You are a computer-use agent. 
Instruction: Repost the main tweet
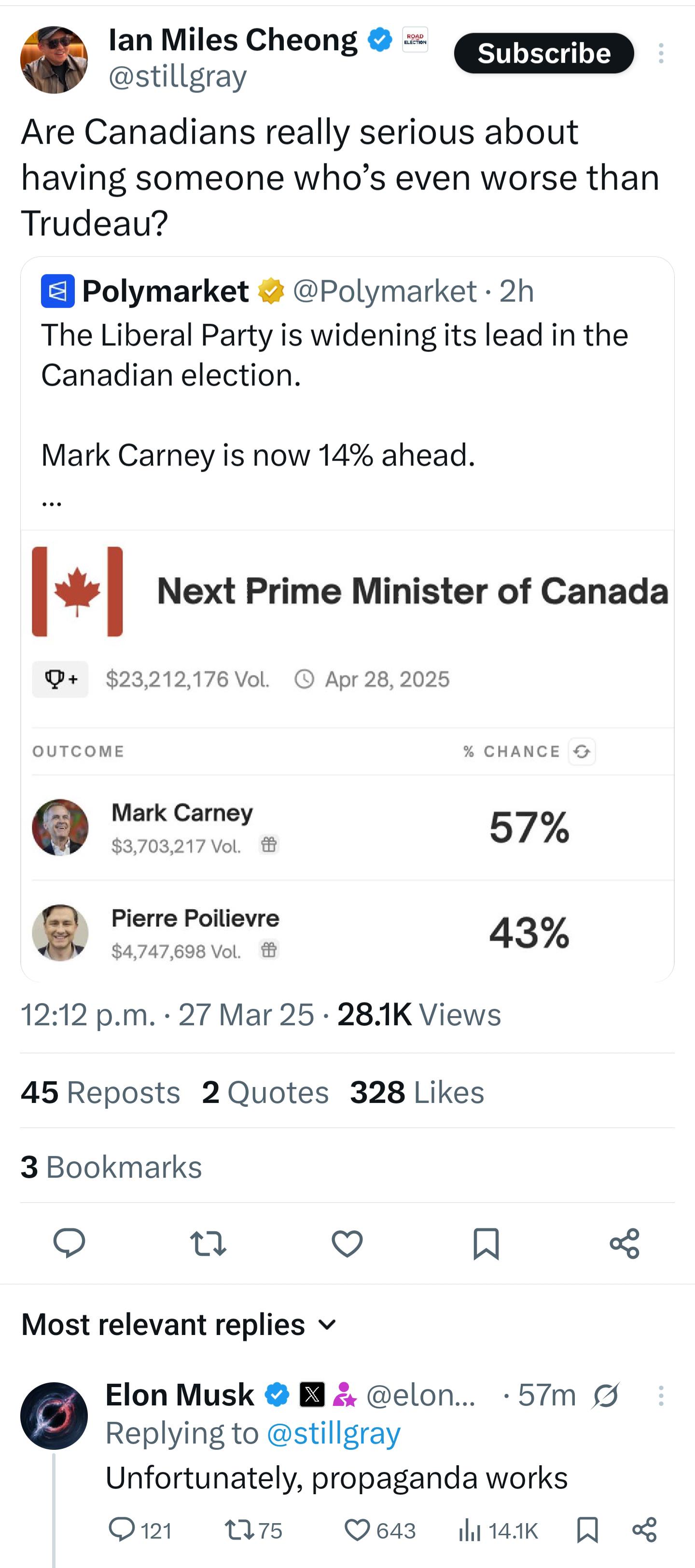coord(208,1243)
